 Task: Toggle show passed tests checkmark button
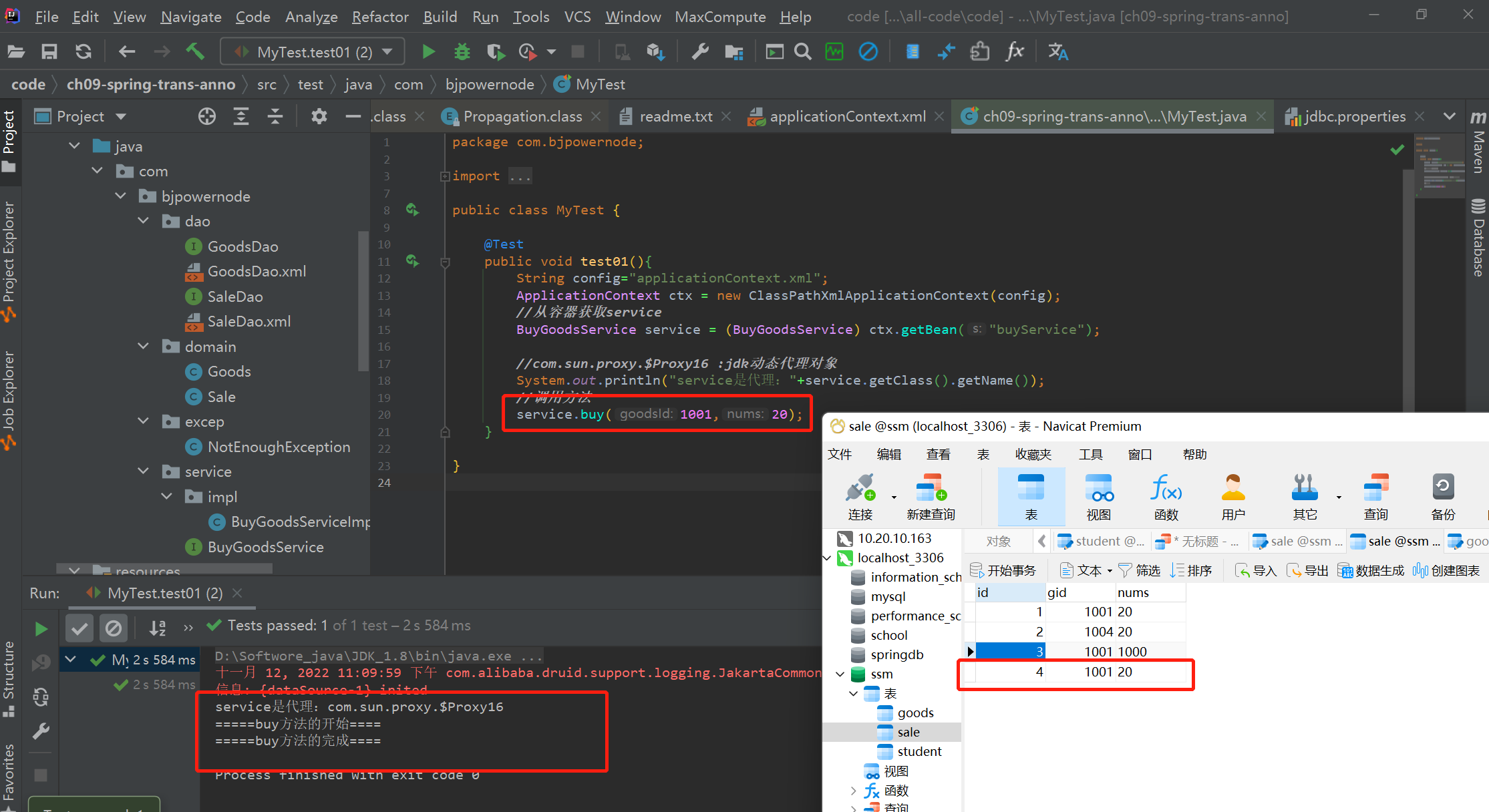click(x=79, y=628)
